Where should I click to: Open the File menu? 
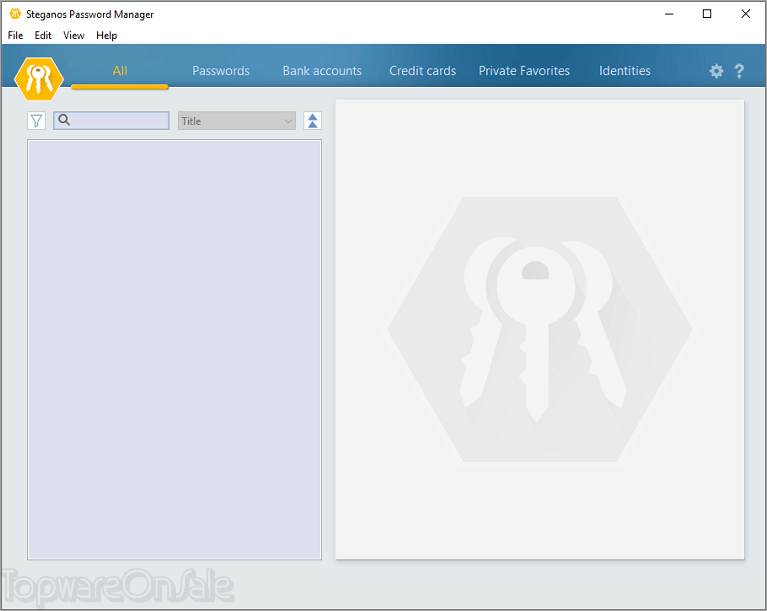click(15, 35)
